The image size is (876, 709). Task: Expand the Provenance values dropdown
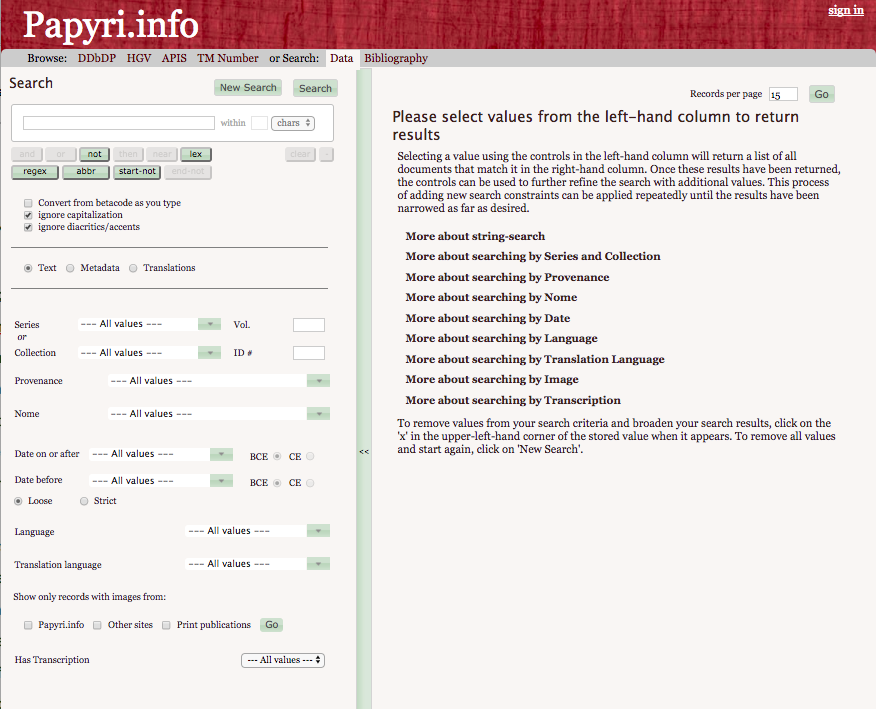(x=318, y=380)
